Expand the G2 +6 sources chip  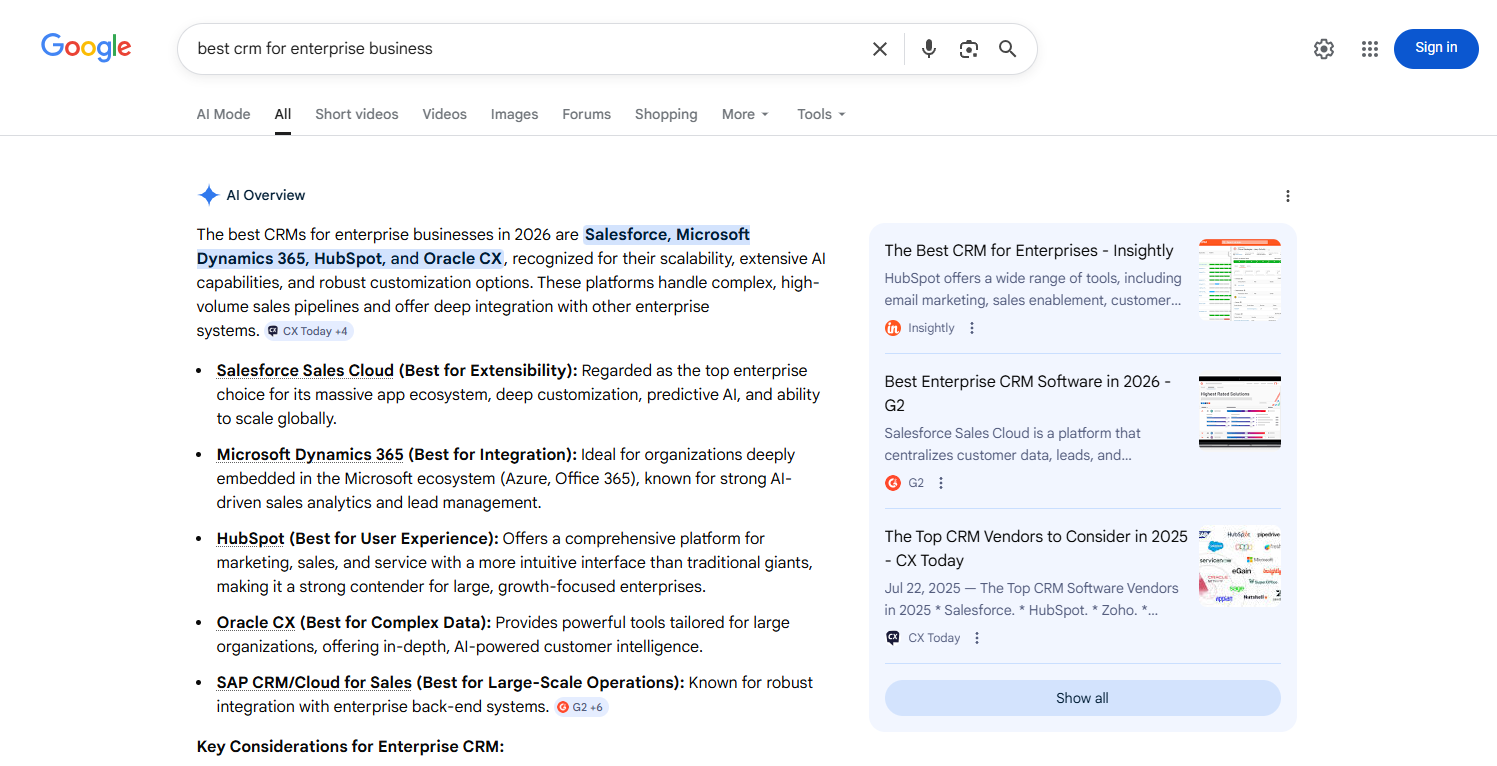[581, 707]
